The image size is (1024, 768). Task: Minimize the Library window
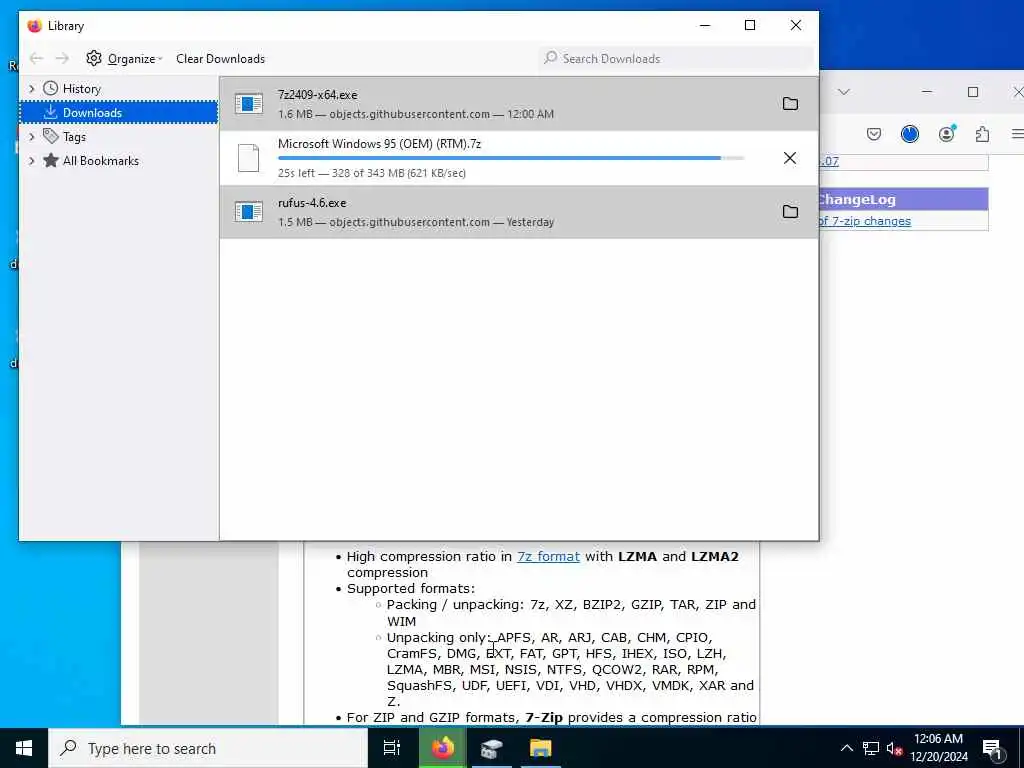coord(705,25)
